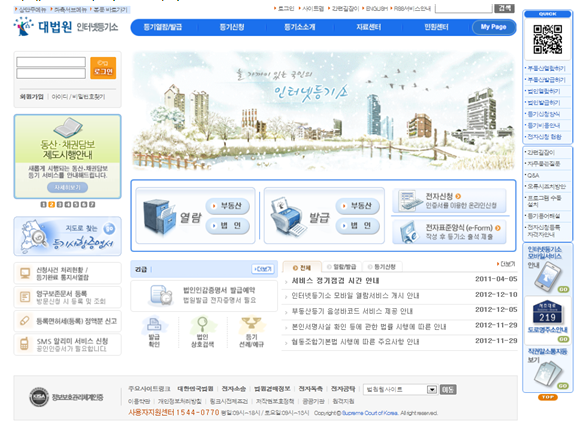576x429 pixels.
Task: Open the notice 인터넷등기소 모바일 열람서비스 개시 안내
Action: (355, 296)
